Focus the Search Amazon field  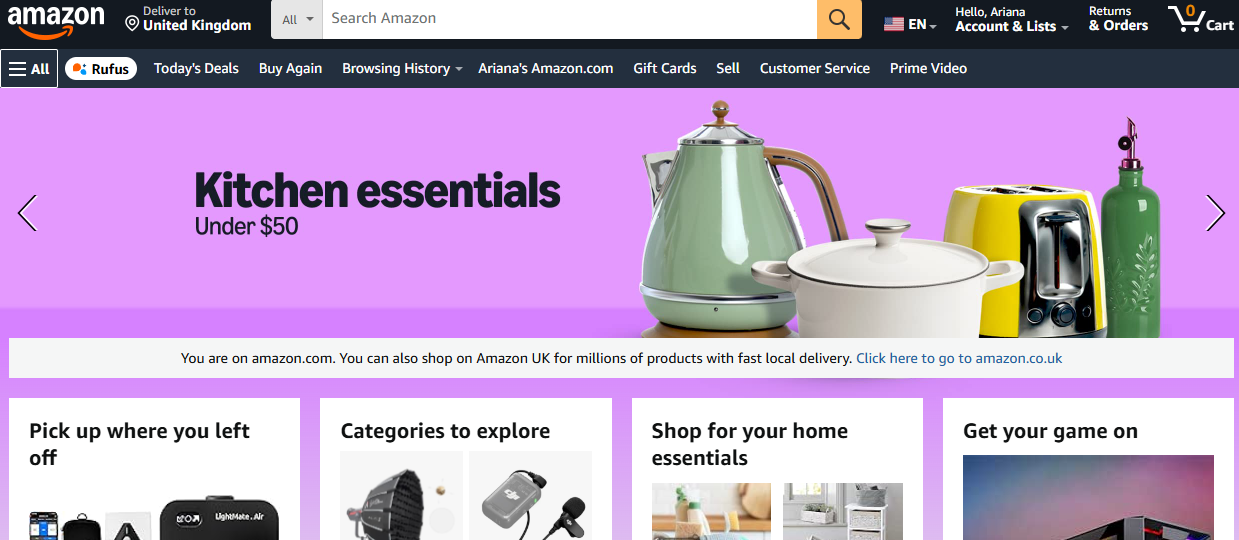coord(570,19)
